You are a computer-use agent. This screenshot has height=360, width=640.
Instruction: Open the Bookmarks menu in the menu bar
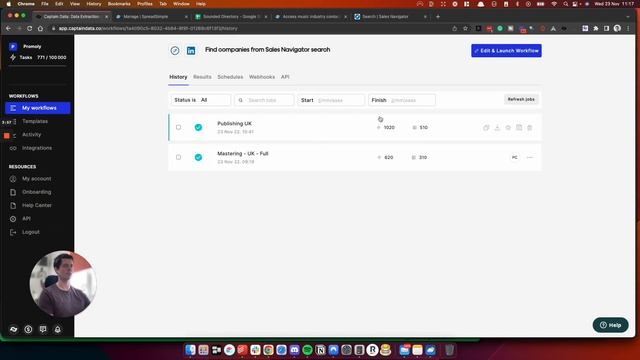coord(119,4)
